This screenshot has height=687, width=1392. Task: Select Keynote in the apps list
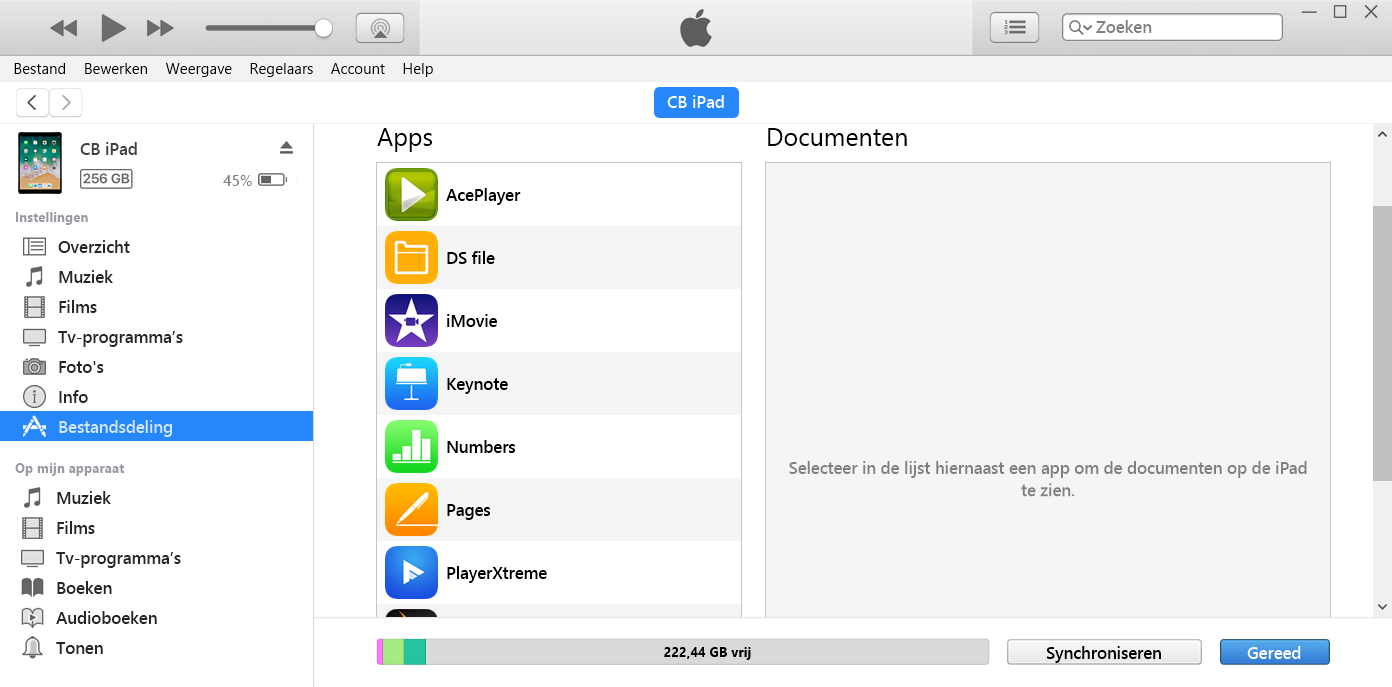(x=477, y=384)
